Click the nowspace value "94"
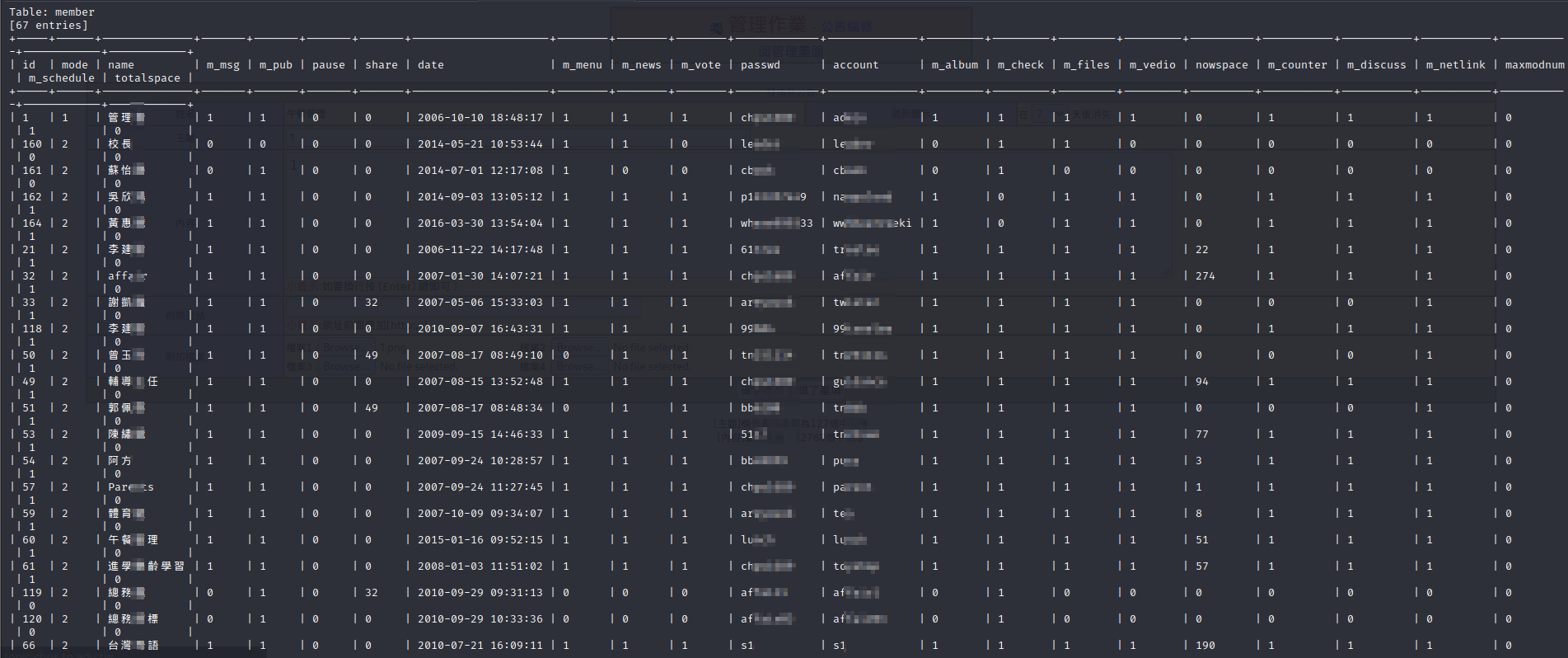Screen dimensions: 1568x658 1202,382
